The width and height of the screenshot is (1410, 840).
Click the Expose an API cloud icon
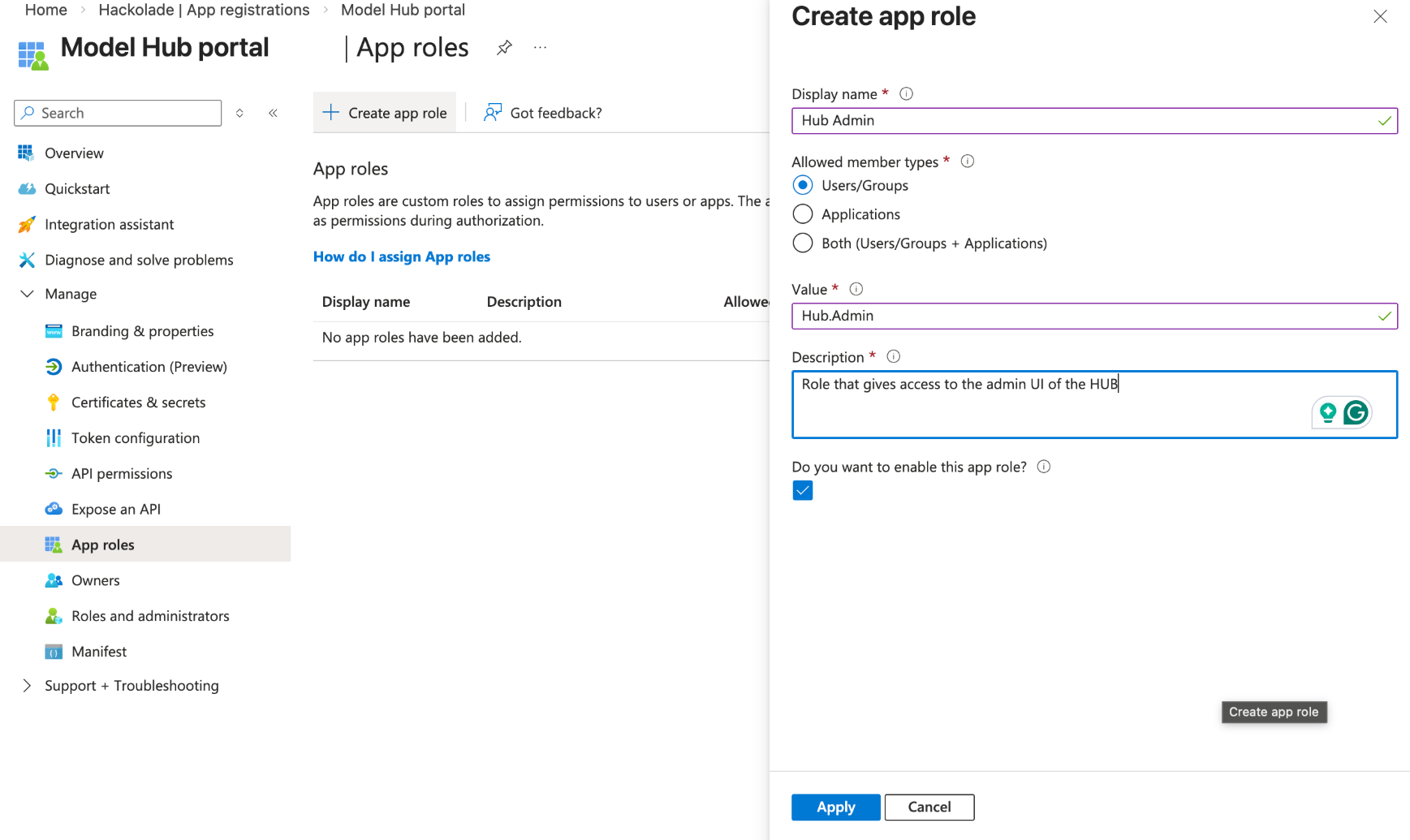54,509
